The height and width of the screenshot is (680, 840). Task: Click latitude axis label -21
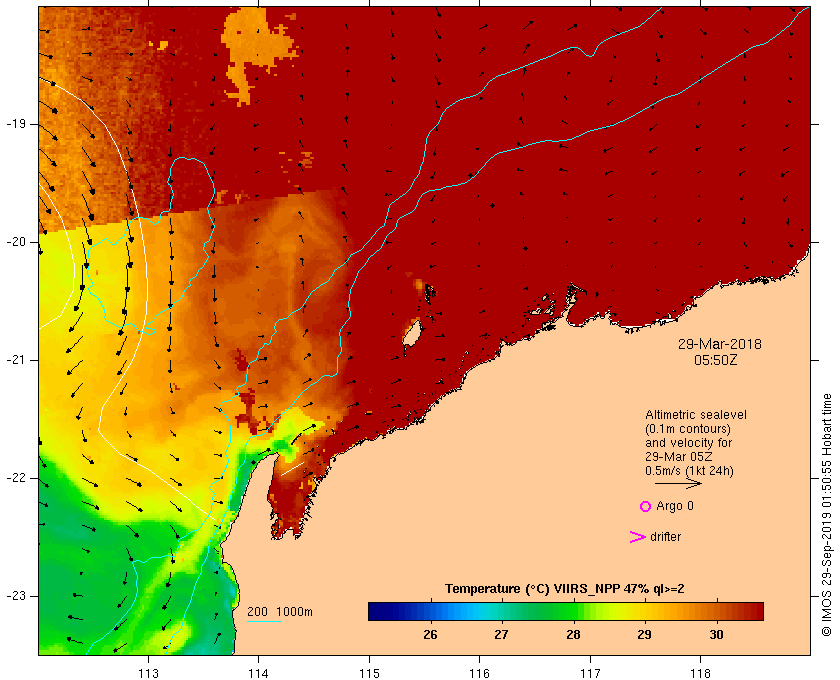coord(16,360)
